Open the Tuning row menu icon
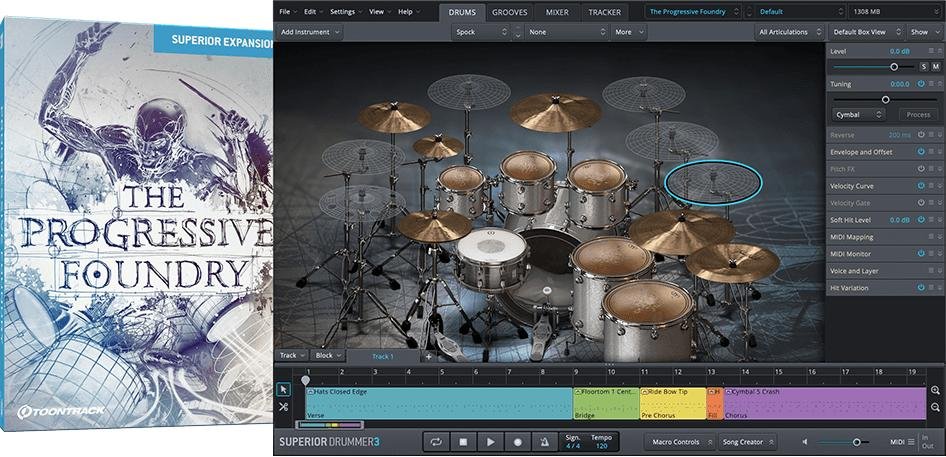 931,84
